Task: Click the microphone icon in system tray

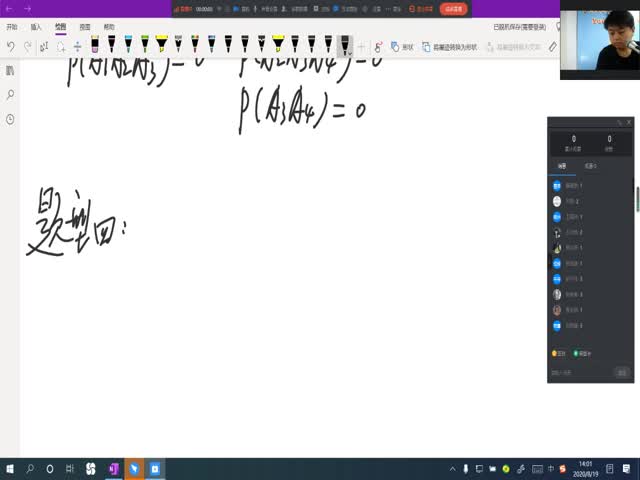Action: pos(466,469)
